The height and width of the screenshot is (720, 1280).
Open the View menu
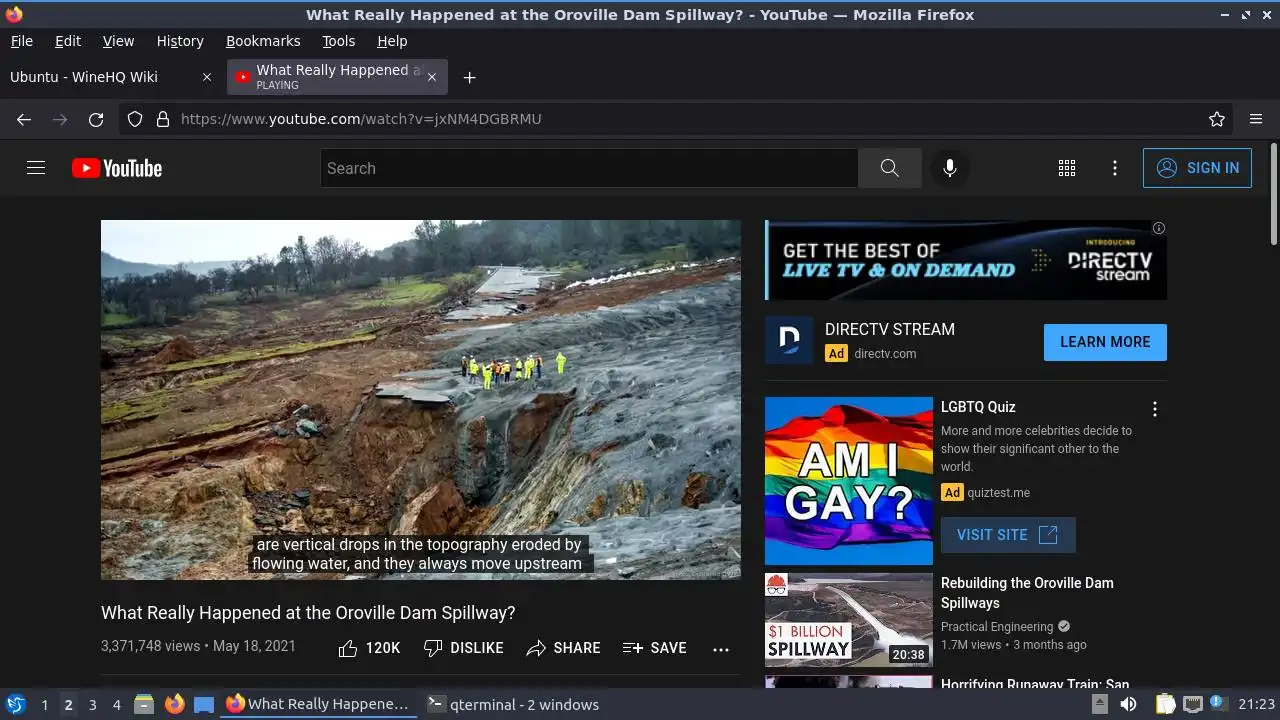(118, 41)
